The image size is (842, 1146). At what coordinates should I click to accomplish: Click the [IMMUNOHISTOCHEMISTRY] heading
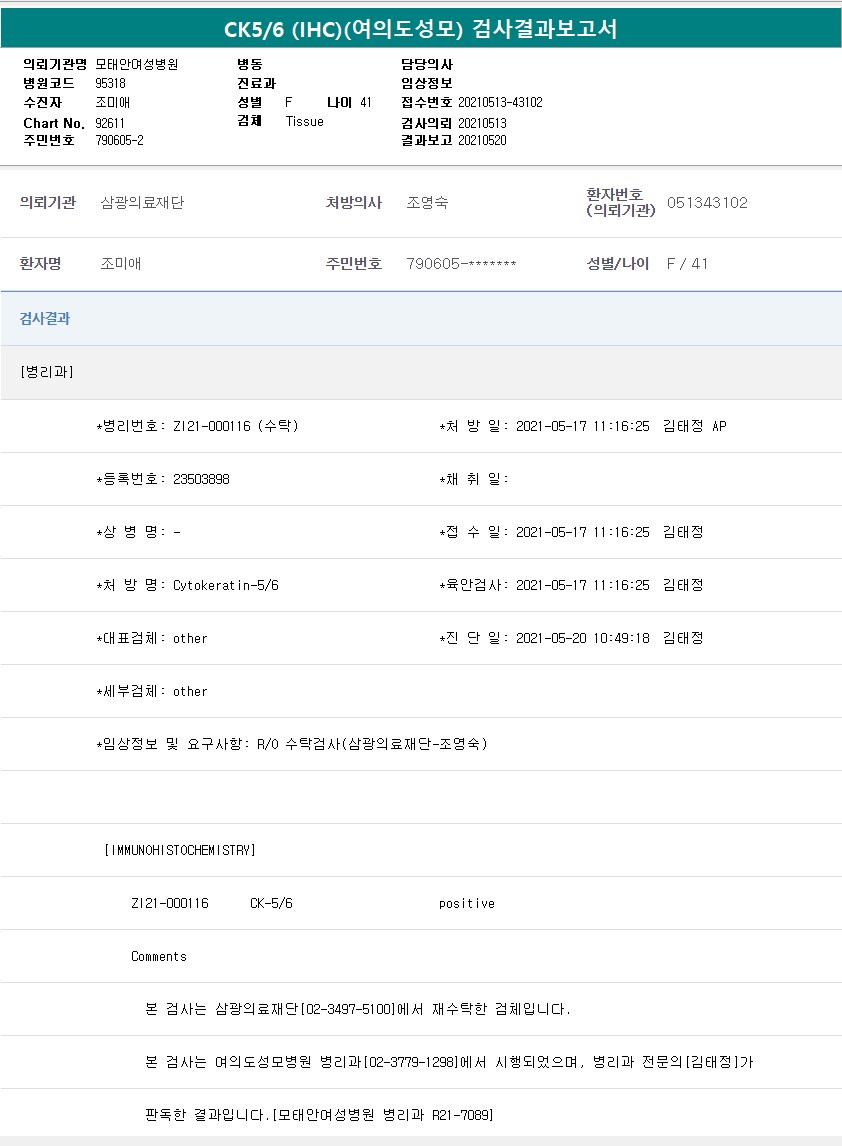(180, 850)
